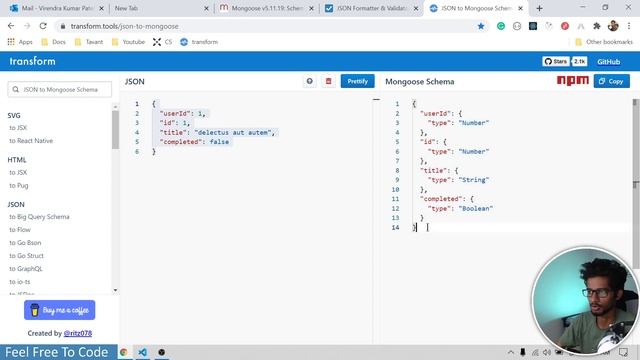
Task: Select JSON to Big Query Schema
Action: [x=39, y=217]
